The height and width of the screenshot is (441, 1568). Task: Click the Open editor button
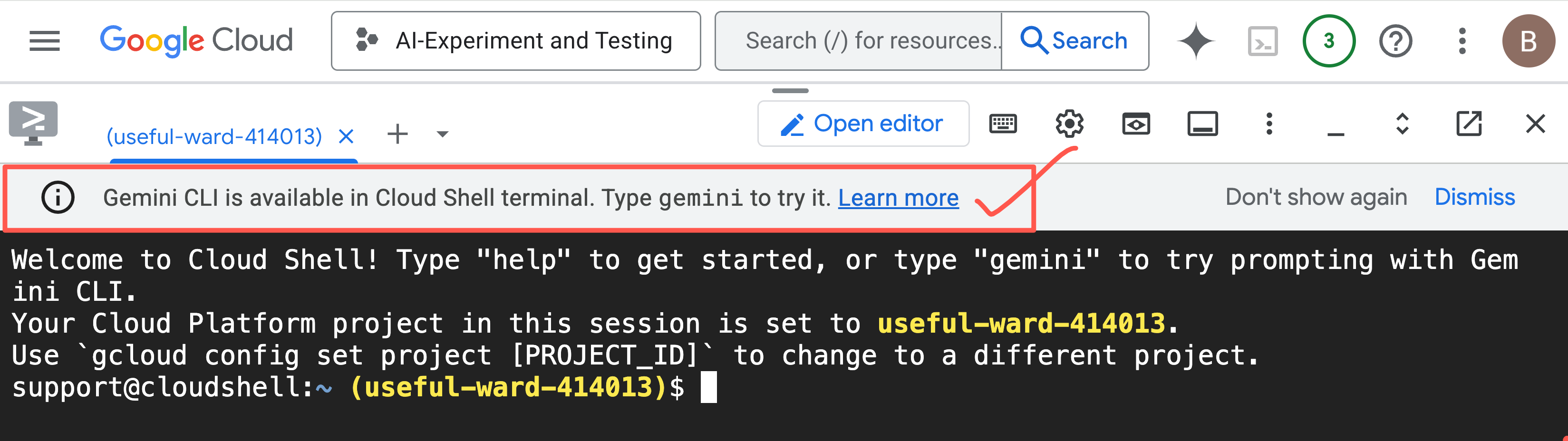863,124
